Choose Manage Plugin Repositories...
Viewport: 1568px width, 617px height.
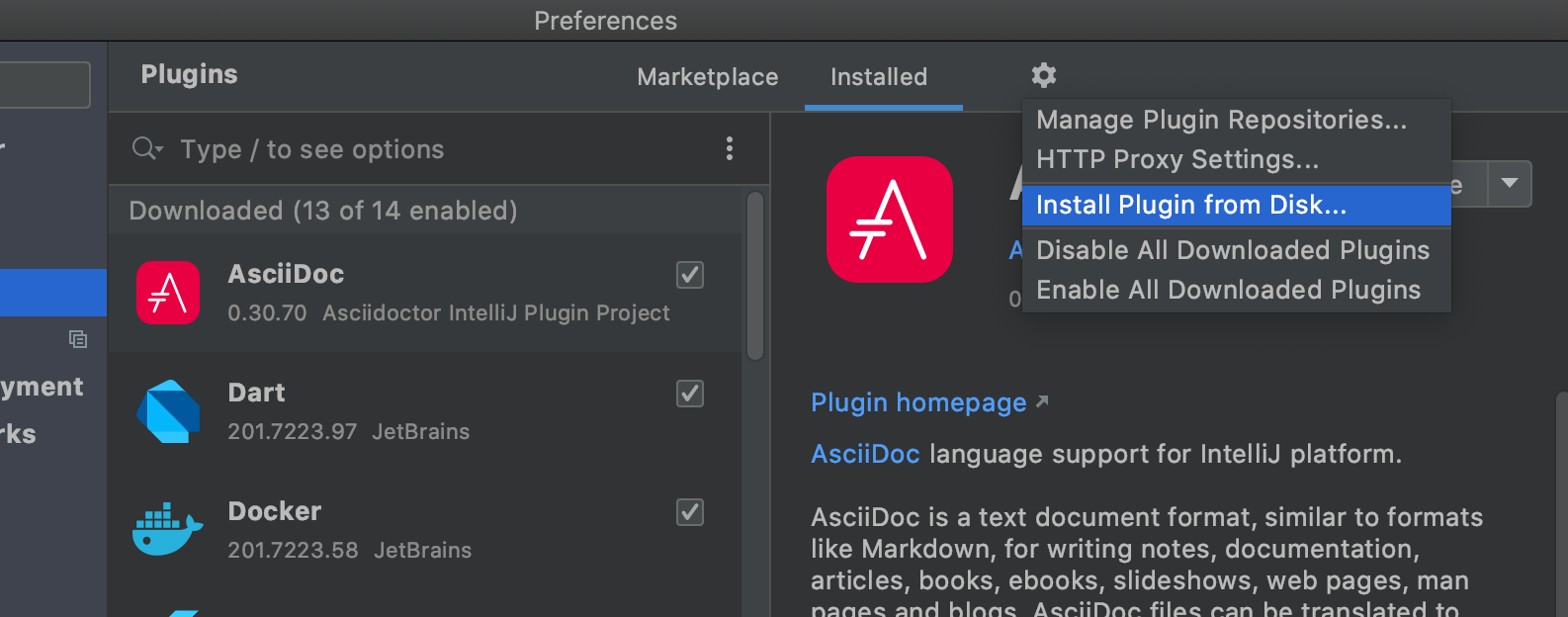[1237, 120]
